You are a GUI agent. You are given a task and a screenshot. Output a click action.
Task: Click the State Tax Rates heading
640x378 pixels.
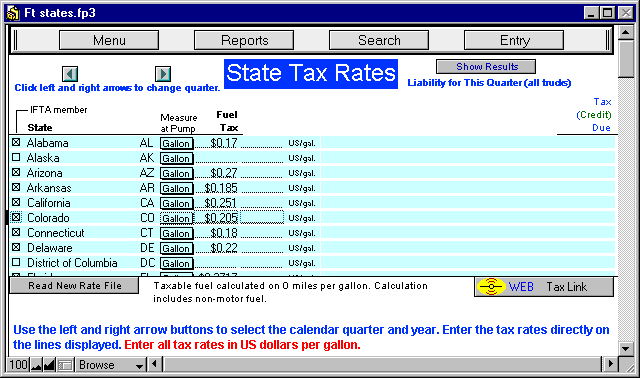[311, 74]
